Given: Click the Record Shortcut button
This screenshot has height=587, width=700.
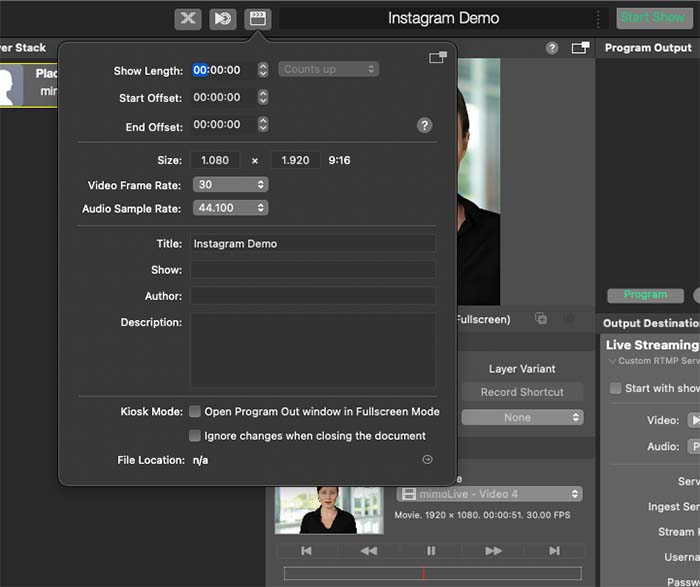Looking at the screenshot, I should click(x=522, y=392).
